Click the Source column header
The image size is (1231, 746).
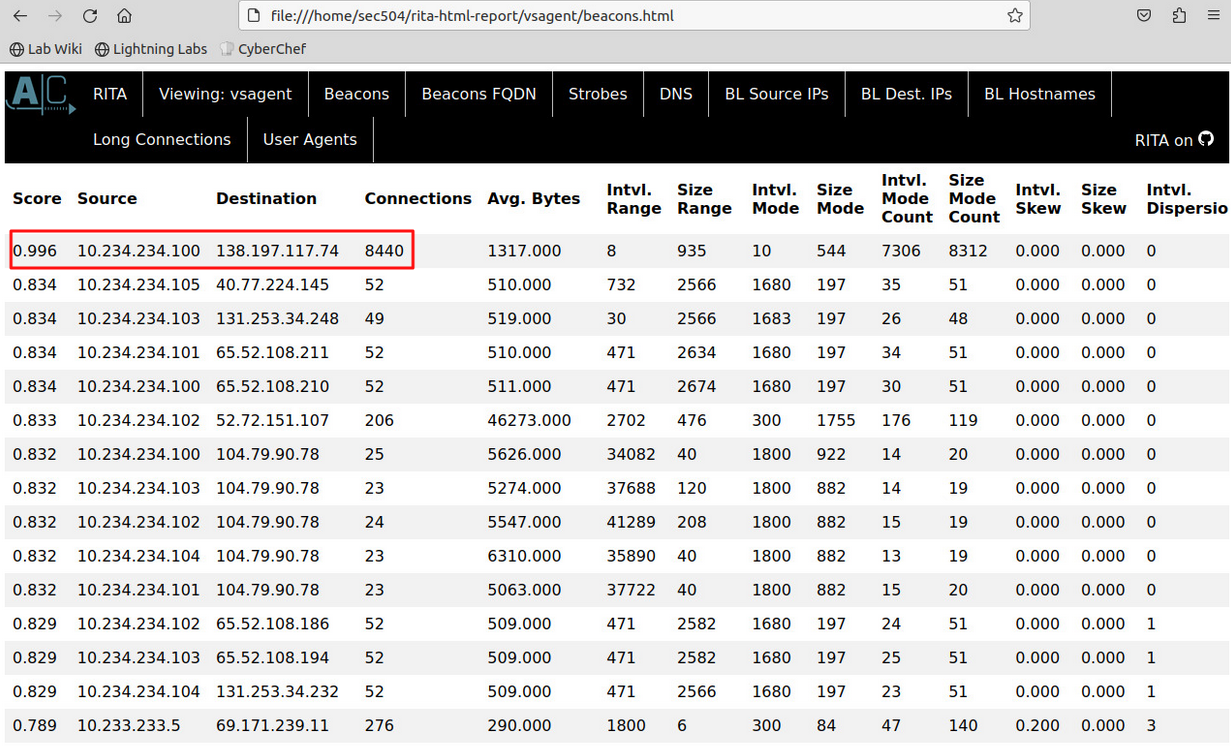pos(107,199)
